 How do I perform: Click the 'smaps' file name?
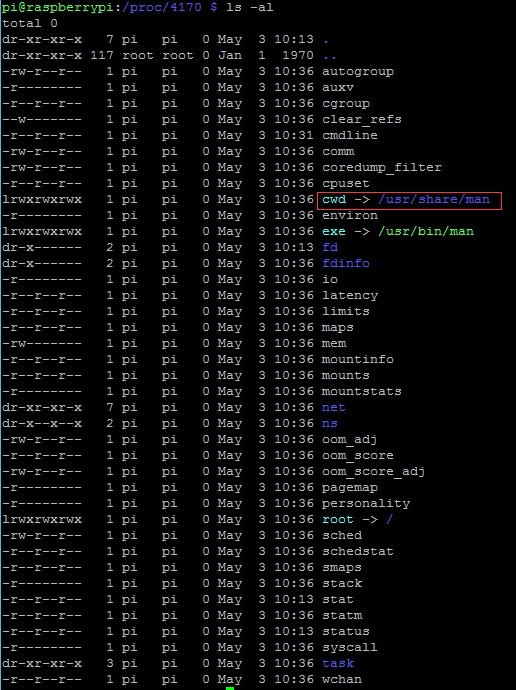pyautogui.click(x=342, y=568)
